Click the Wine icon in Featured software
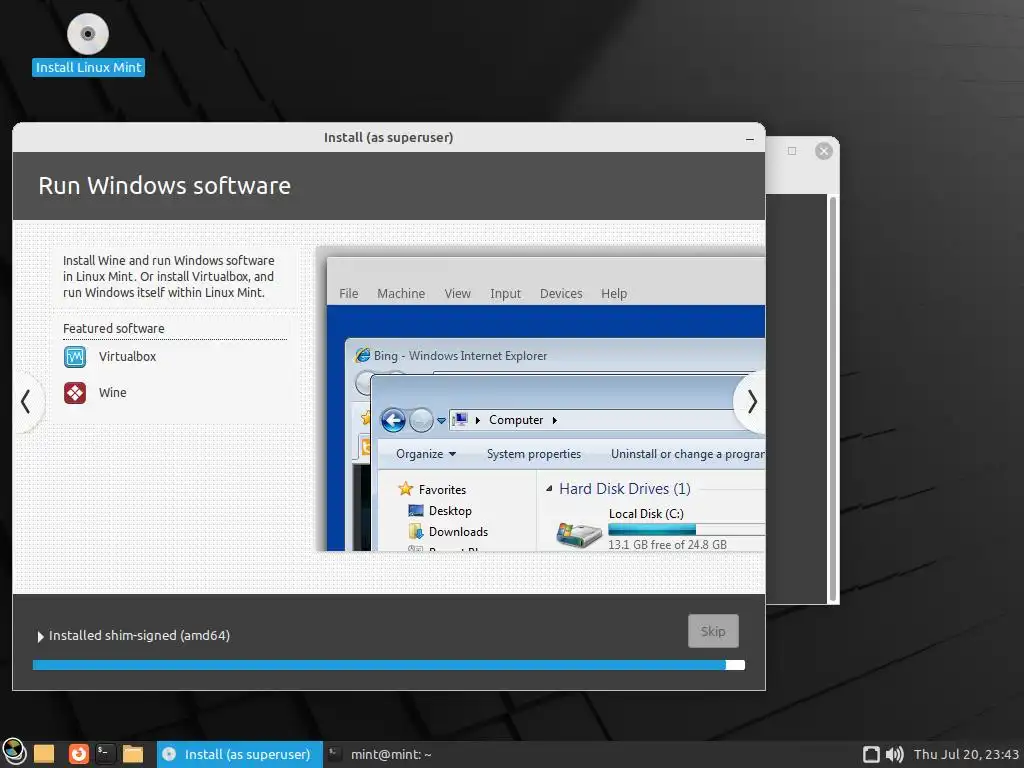The width and height of the screenshot is (1024, 768). tap(75, 392)
